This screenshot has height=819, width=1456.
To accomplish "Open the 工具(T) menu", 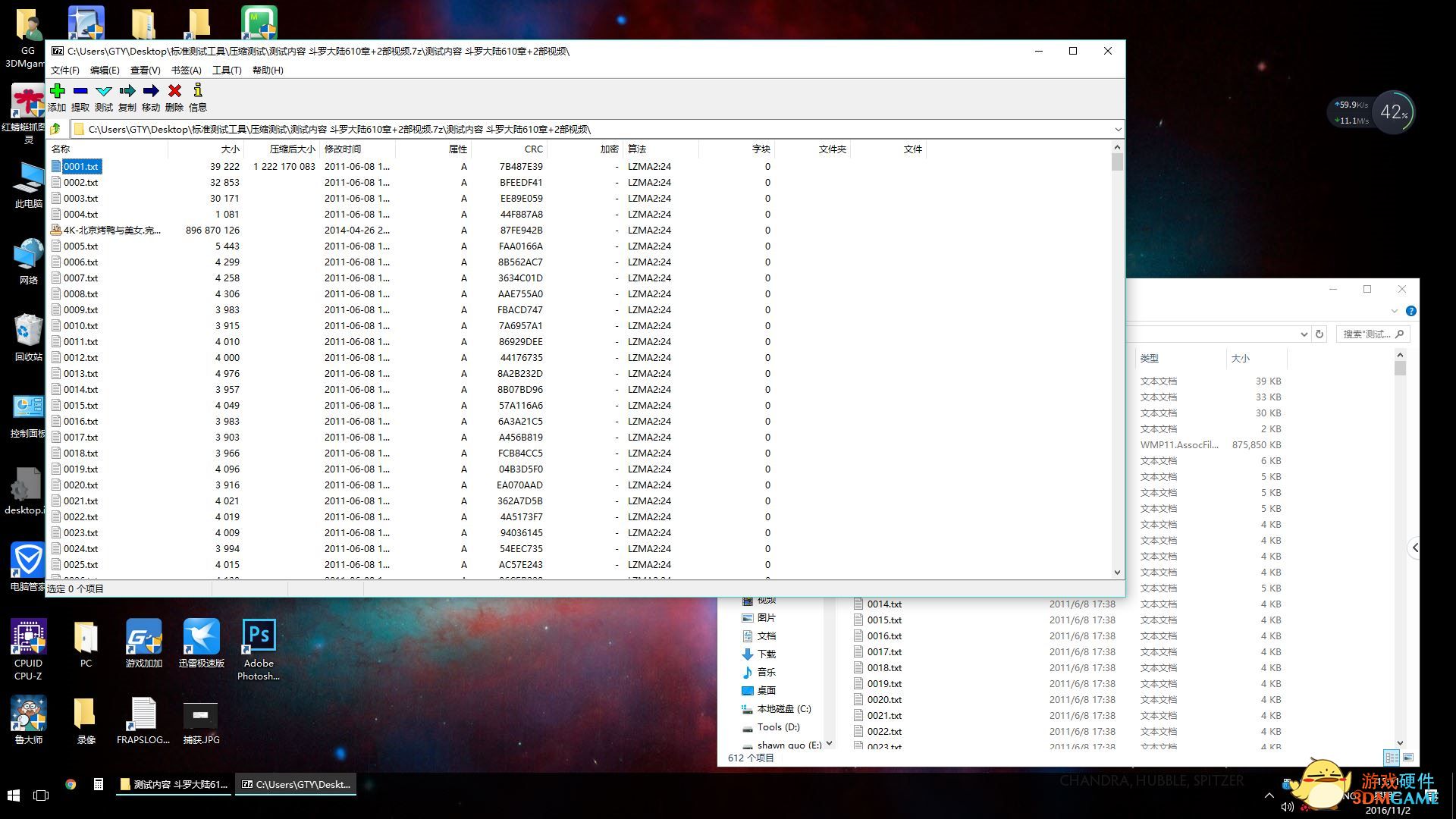I will [227, 70].
